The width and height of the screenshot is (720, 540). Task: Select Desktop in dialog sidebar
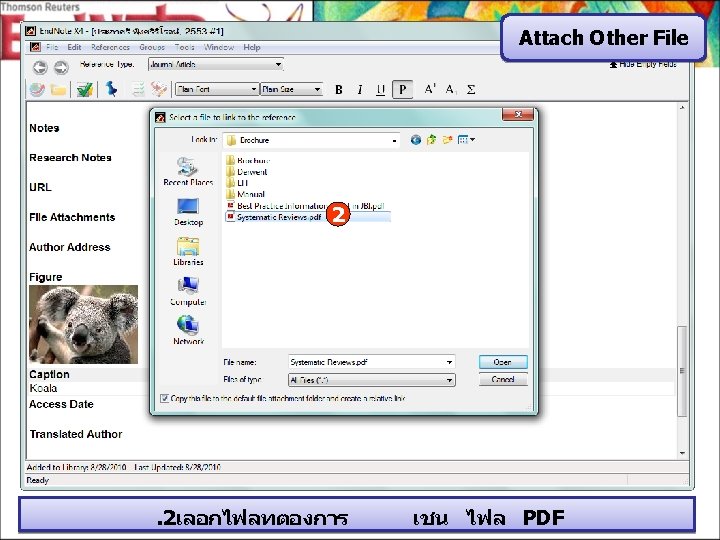[x=188, y=212]
